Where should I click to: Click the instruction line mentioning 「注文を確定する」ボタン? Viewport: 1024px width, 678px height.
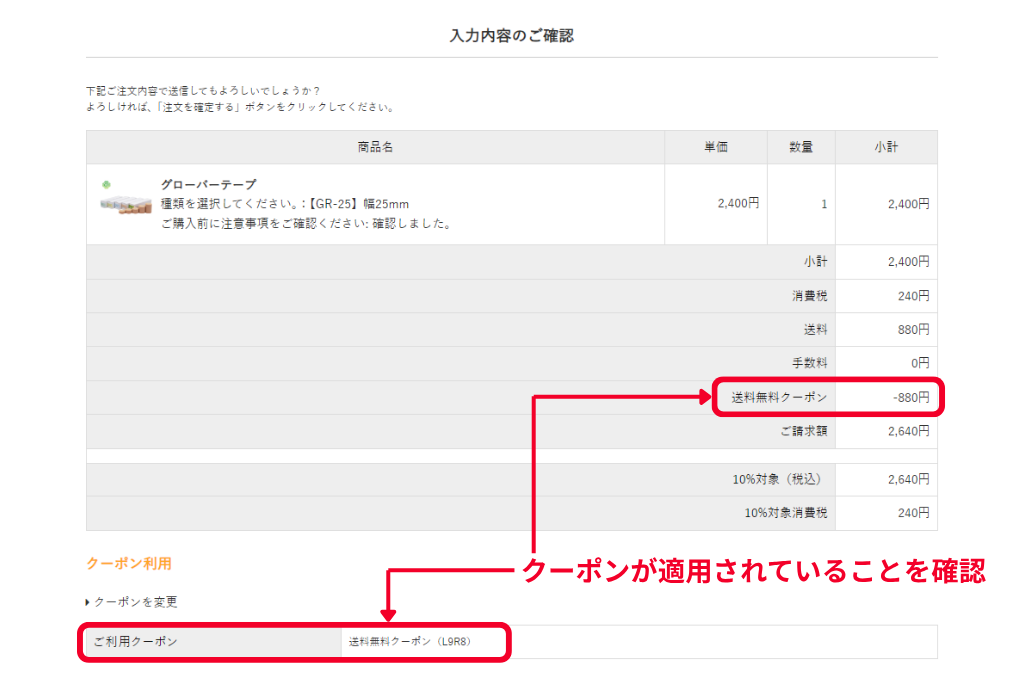[240, 107]
